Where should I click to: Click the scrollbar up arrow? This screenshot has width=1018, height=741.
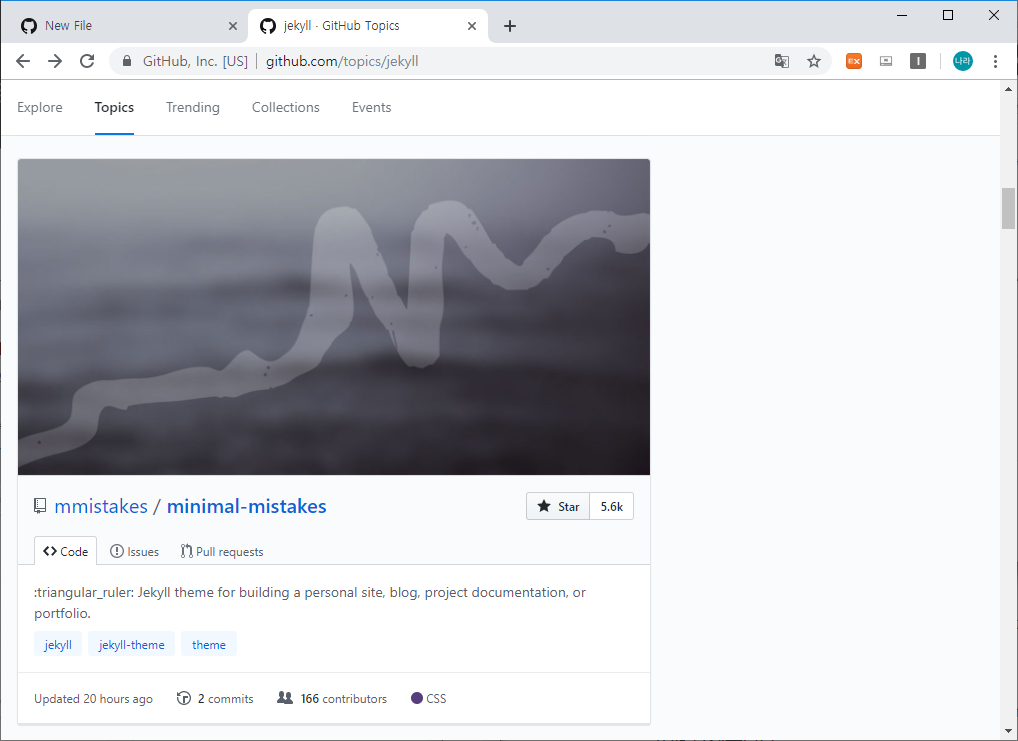pos(1008,89)
